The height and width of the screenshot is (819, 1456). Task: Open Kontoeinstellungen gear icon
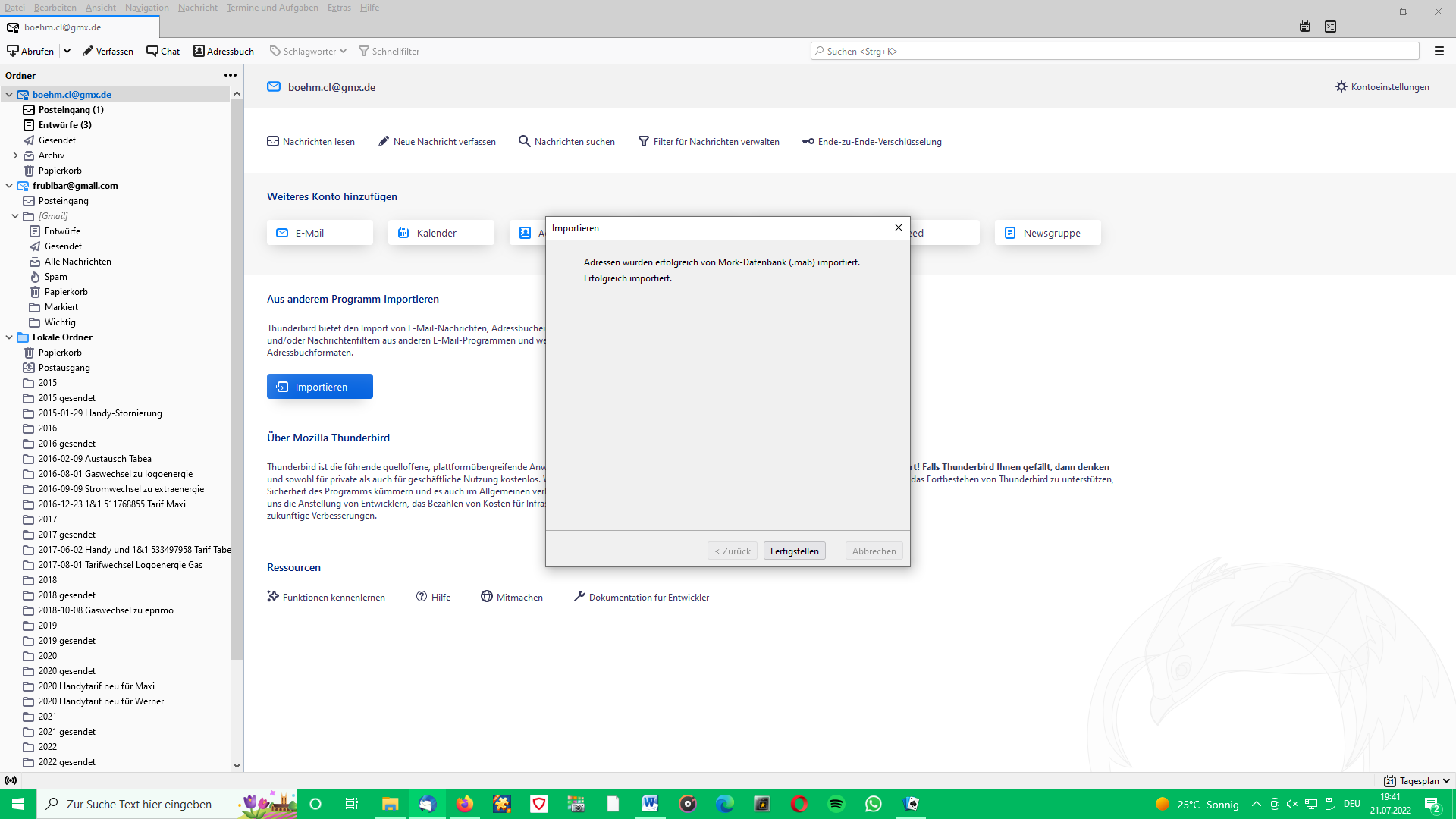click(x=1341, y=87)
